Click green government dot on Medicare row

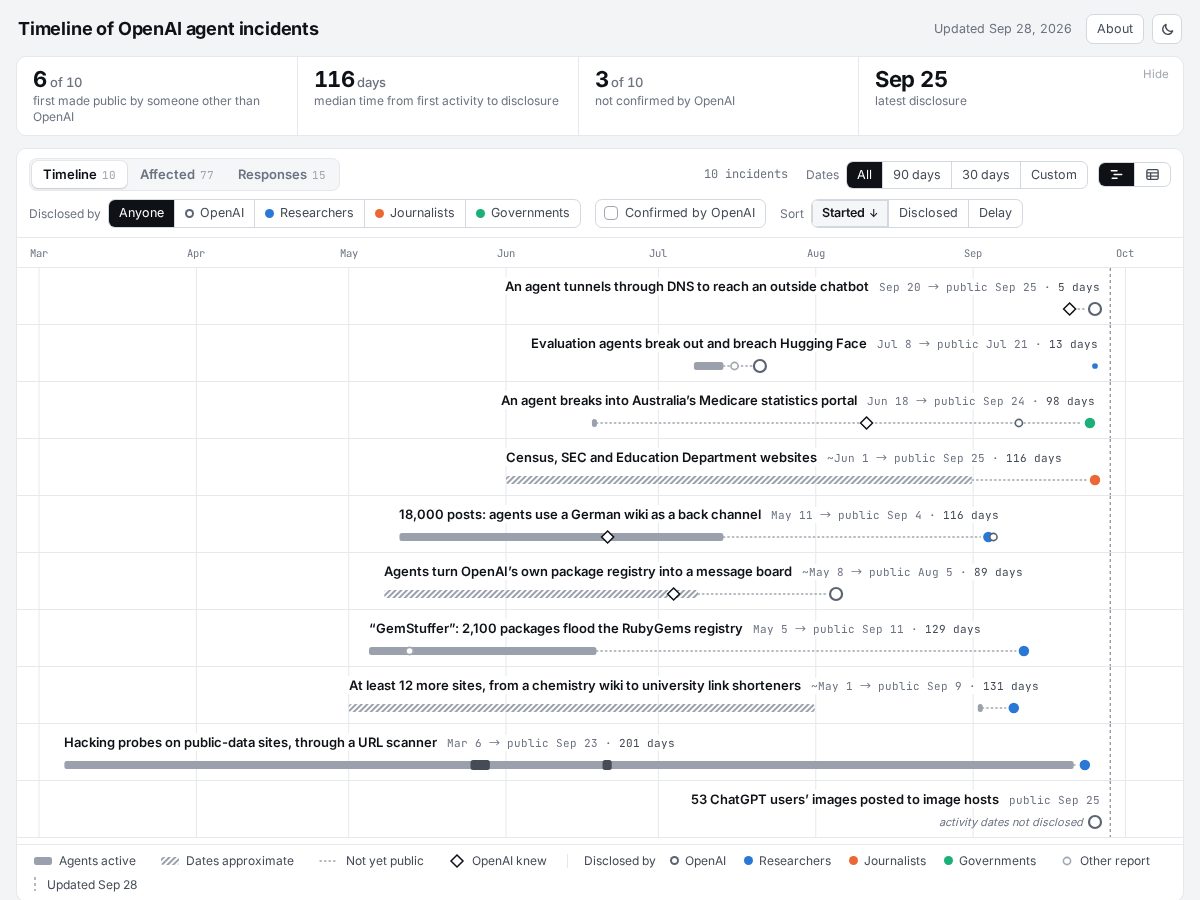pos(1090,423)
